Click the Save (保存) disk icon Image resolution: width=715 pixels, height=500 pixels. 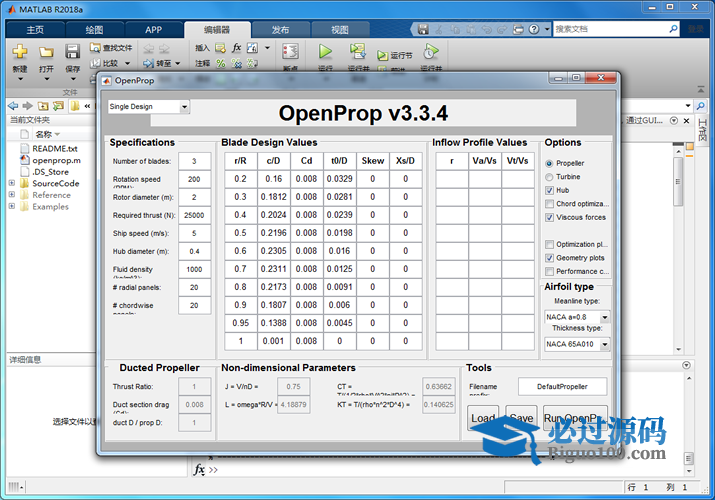[x=72, y=51]
